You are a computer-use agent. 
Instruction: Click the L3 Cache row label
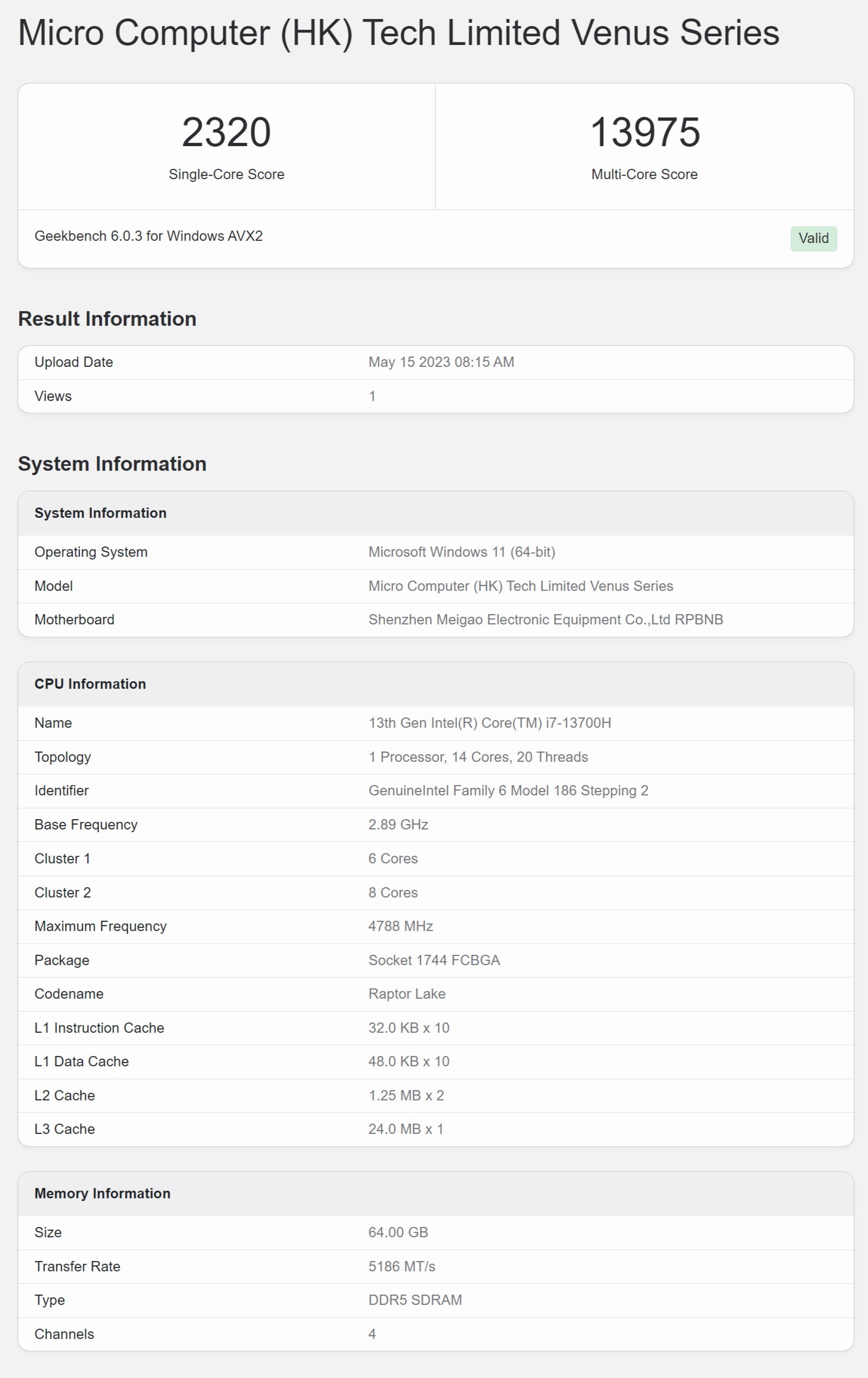pyautogui.click(x=64, y=1129)
